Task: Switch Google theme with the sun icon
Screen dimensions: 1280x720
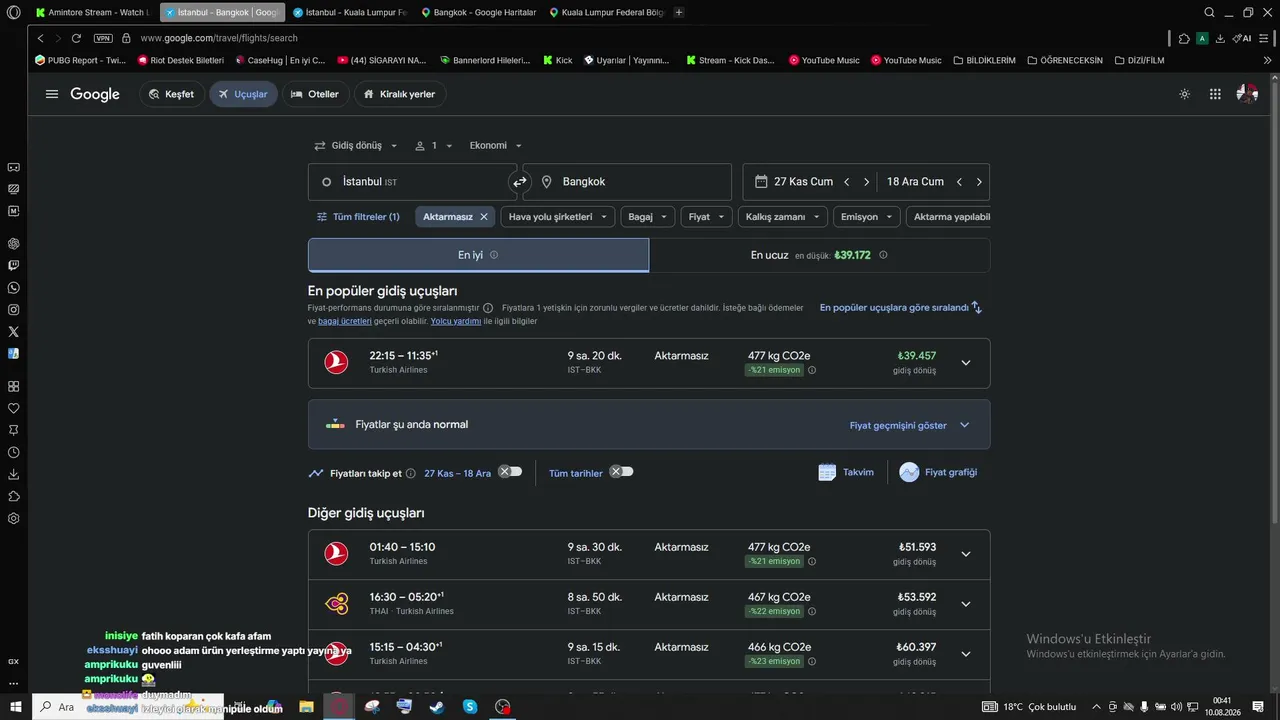Action: coord(1185,94)
